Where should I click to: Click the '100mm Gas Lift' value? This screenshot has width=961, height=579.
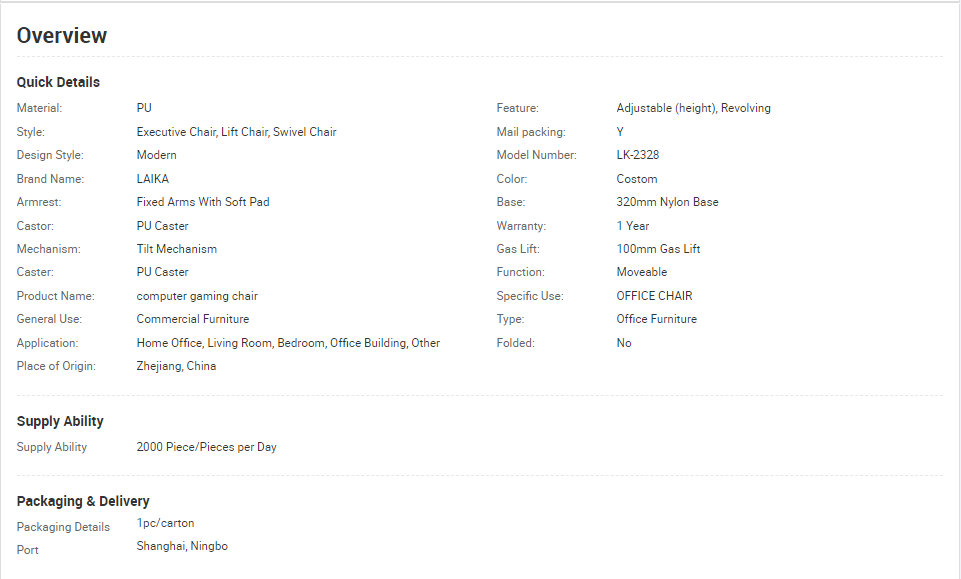[658, 249]
